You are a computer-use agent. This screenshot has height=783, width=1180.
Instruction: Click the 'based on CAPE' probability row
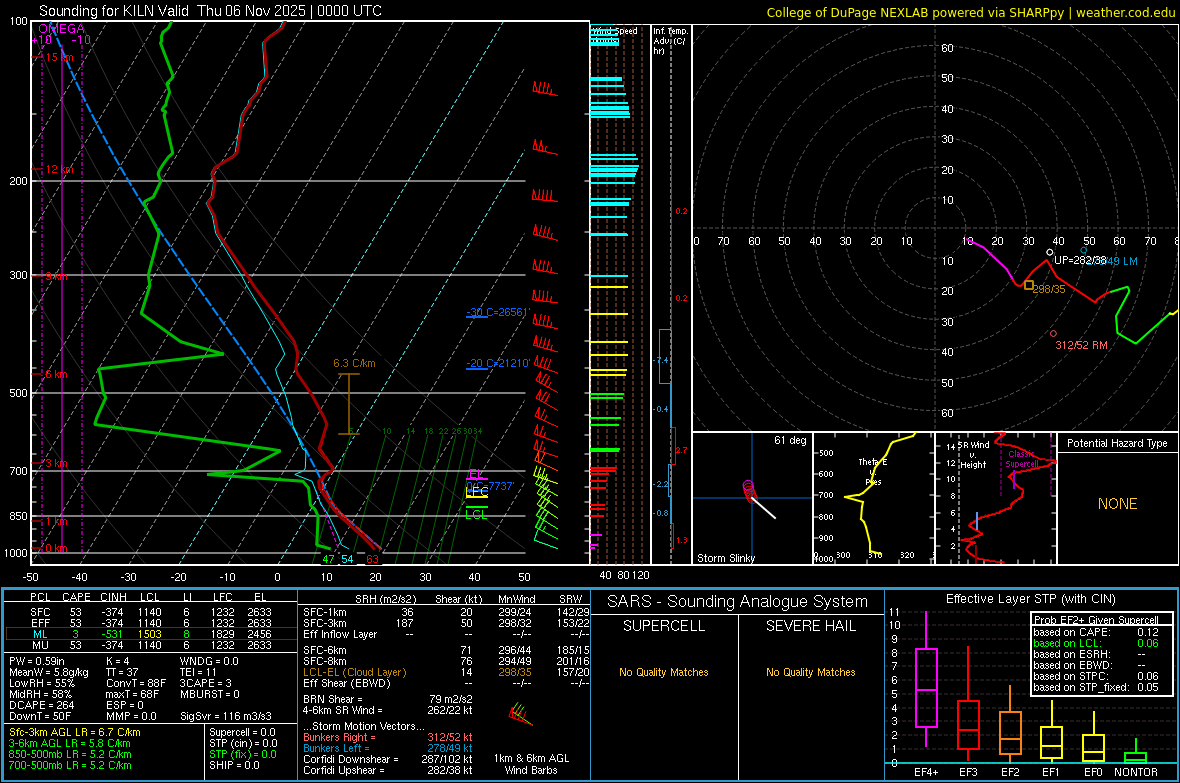click(1096, 632)
